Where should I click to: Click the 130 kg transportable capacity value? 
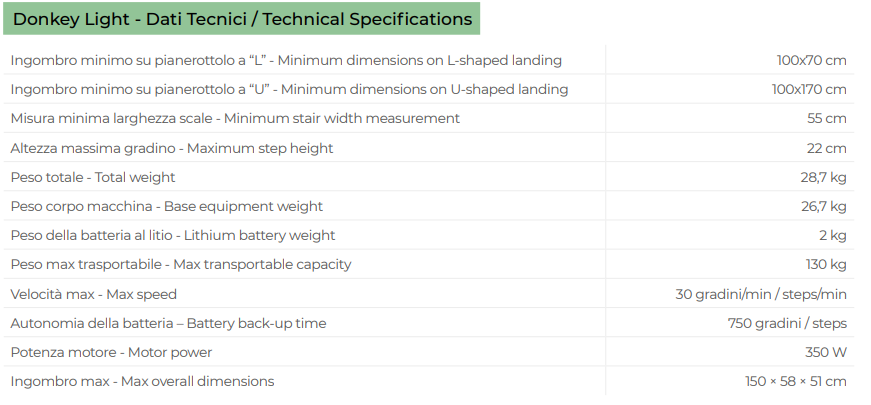[x=826, y=264]
